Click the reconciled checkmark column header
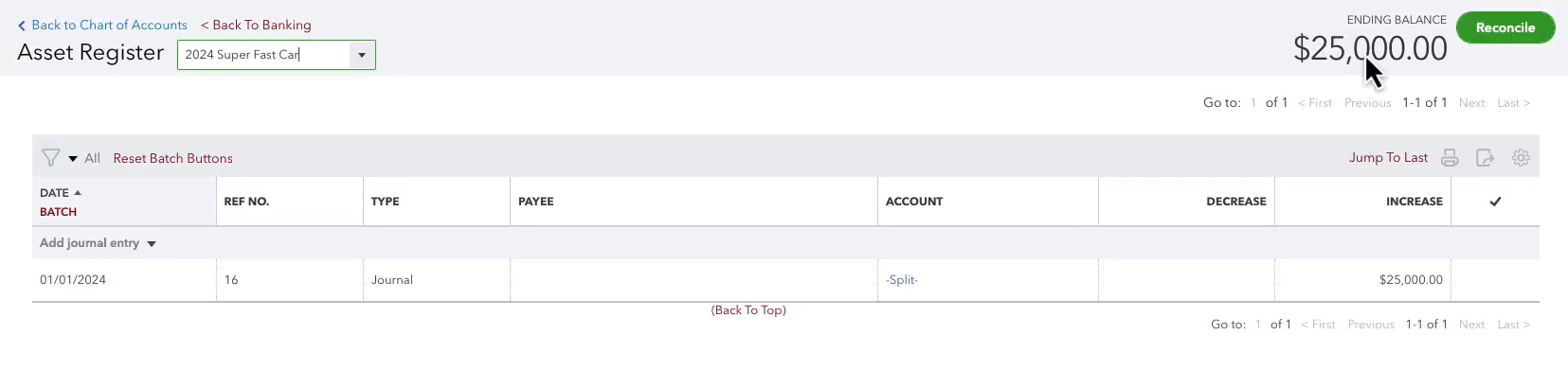Viewport: 1568px width, 388px height. [1495, 202]
